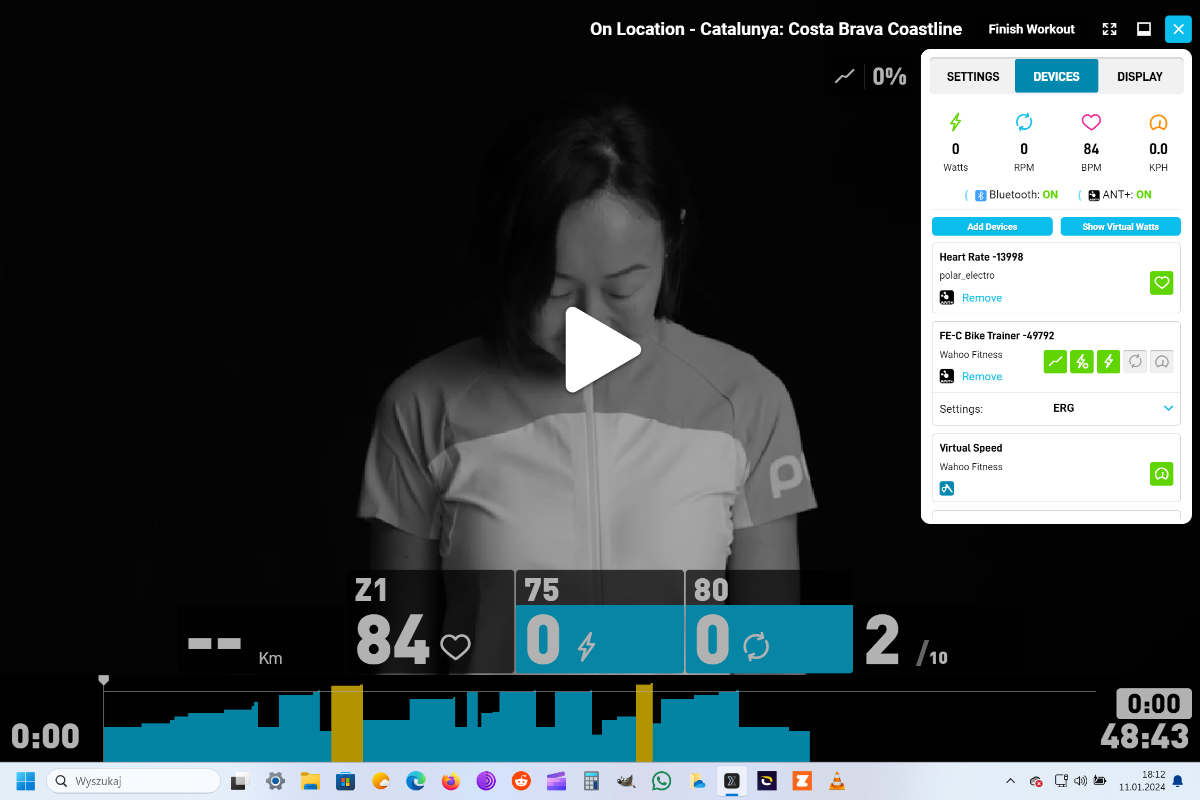Remove the Heart Rate -13998 device

[x=981, y=298]
